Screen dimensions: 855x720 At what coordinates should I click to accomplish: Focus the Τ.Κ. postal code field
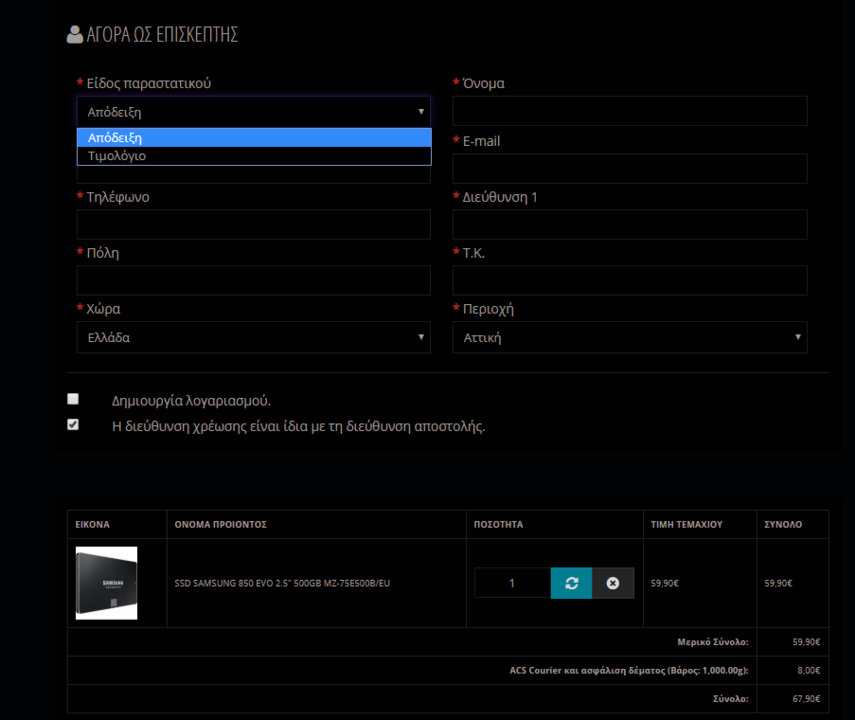629,281
